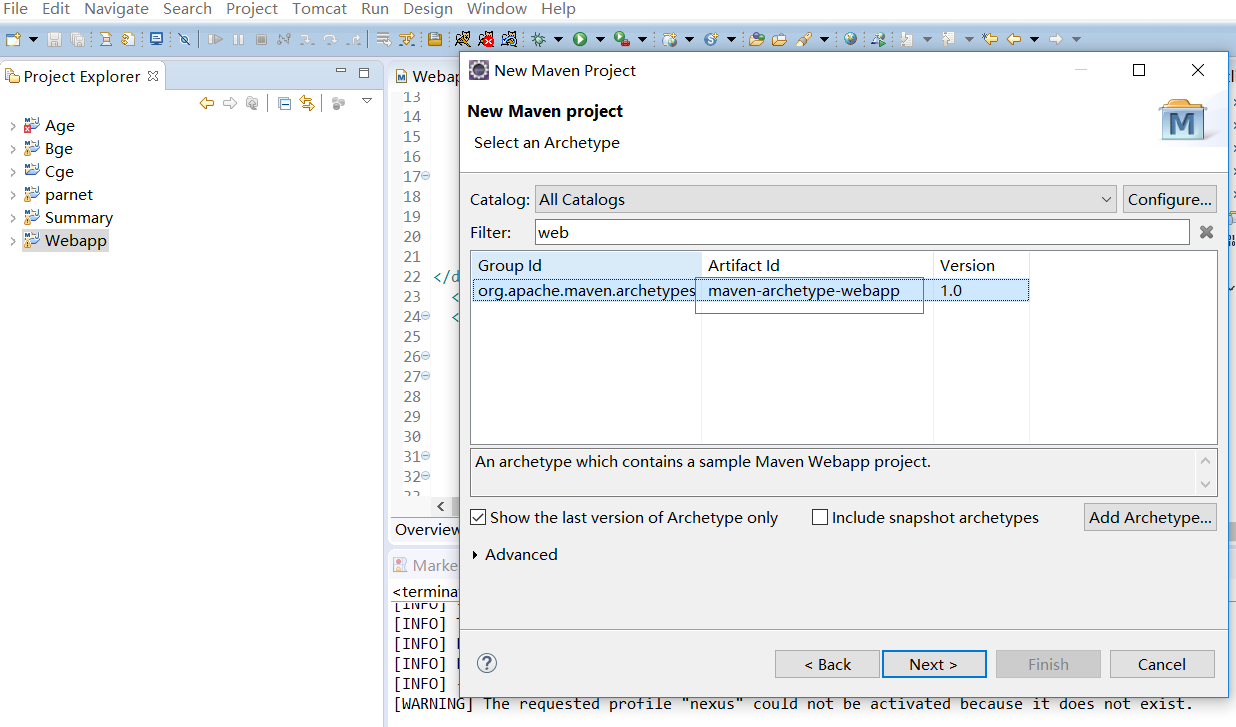This screenshot has width=1236, height=727.
Task: Close the Project Explorer tab via X
Action: click(153, 76)
